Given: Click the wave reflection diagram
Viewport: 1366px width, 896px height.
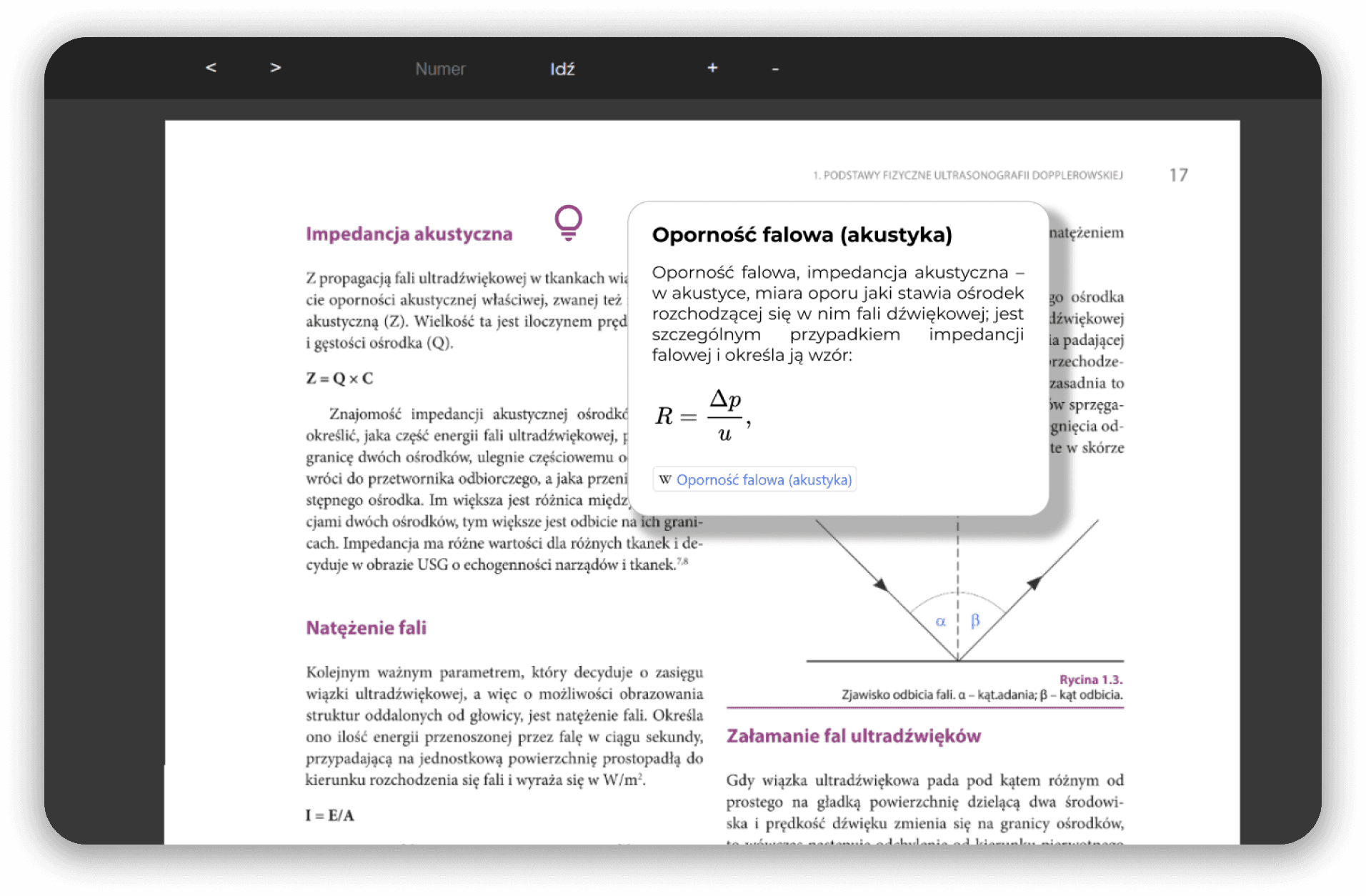Looking at the screenshot, I should click(964, 590).
